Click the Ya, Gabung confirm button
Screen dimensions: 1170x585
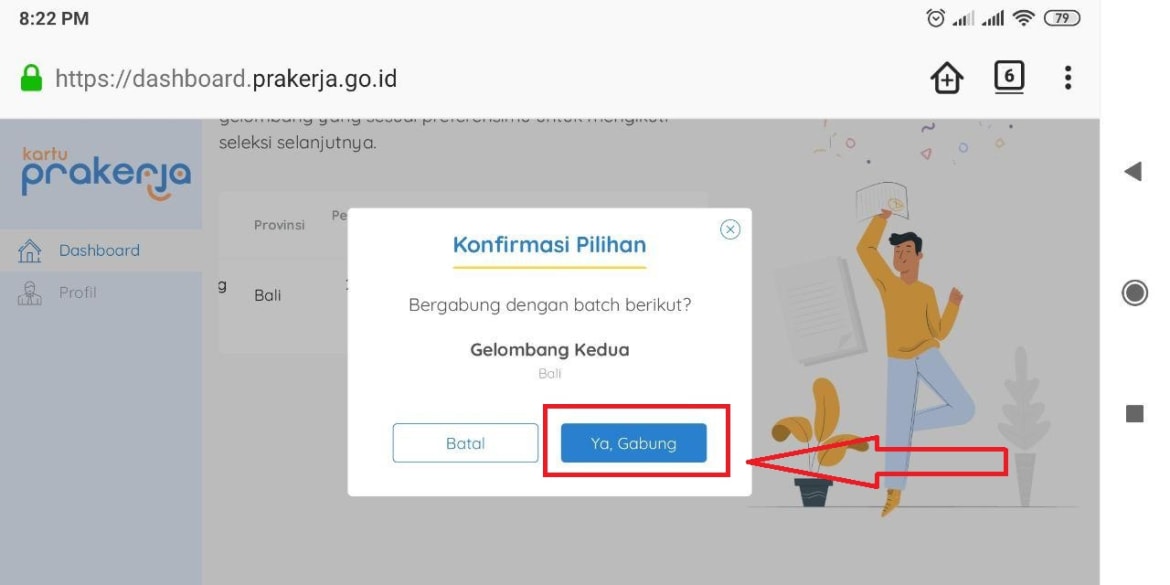pyautogui.click(x=634, y=443)
